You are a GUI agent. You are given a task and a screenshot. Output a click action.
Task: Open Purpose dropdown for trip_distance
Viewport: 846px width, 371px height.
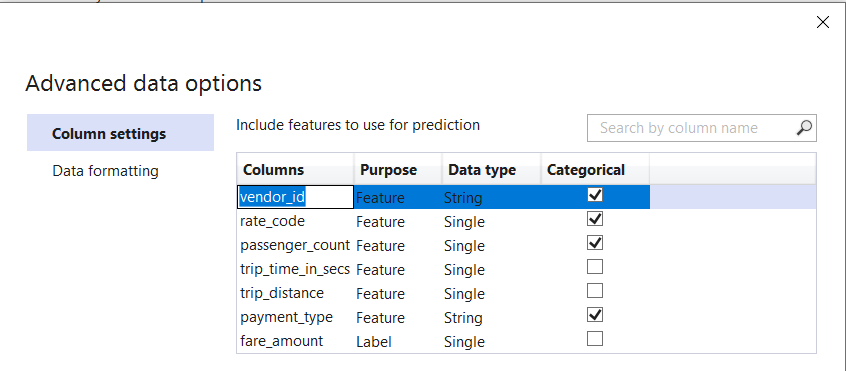(398, 293)
